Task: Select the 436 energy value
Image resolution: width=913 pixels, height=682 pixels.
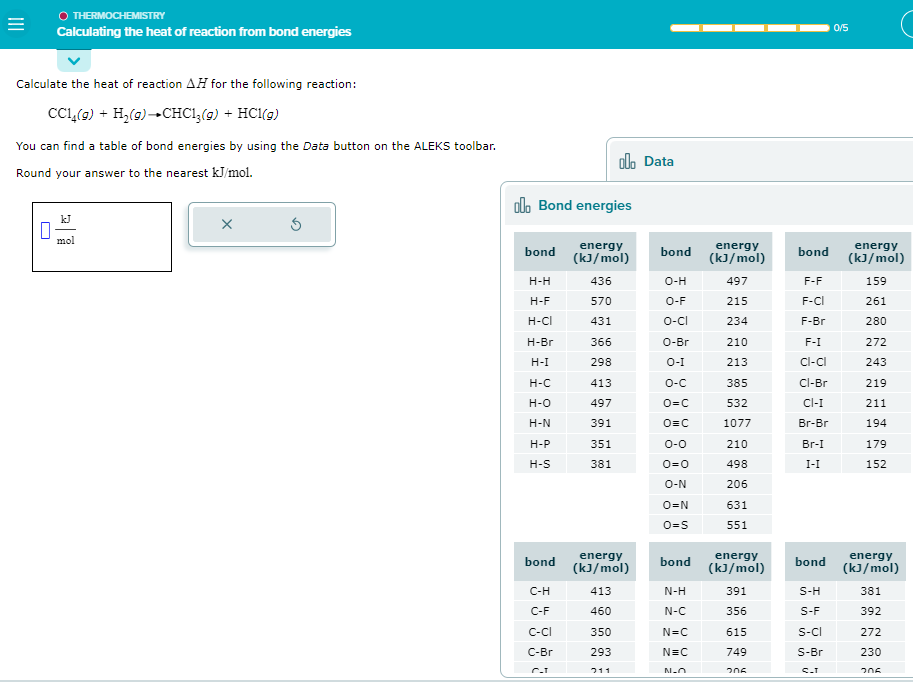Action: (601, 281)
